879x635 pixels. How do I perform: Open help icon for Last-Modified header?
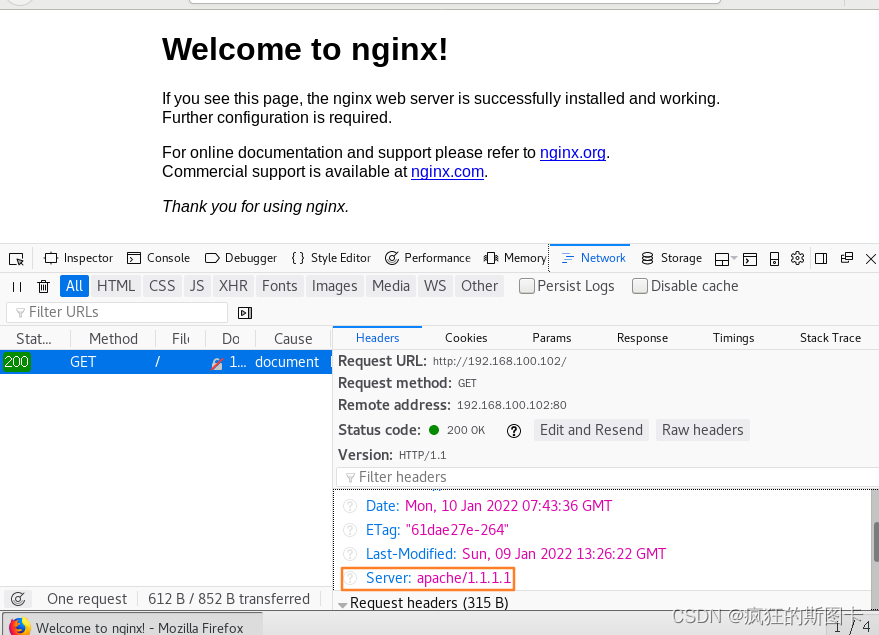[350, 554]
